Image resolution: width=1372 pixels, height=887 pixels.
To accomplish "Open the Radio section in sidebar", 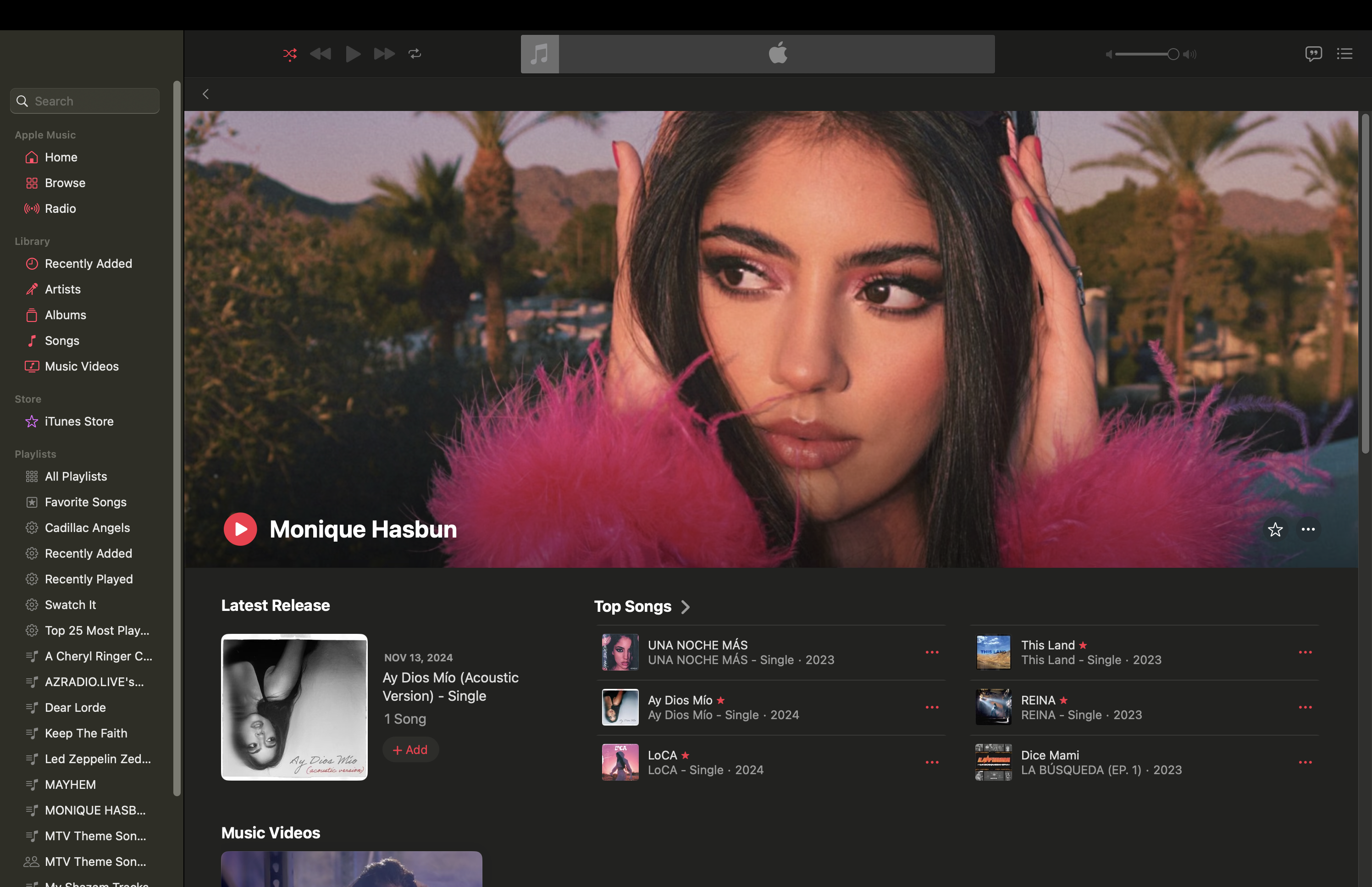I will click(x=60, y=209).
